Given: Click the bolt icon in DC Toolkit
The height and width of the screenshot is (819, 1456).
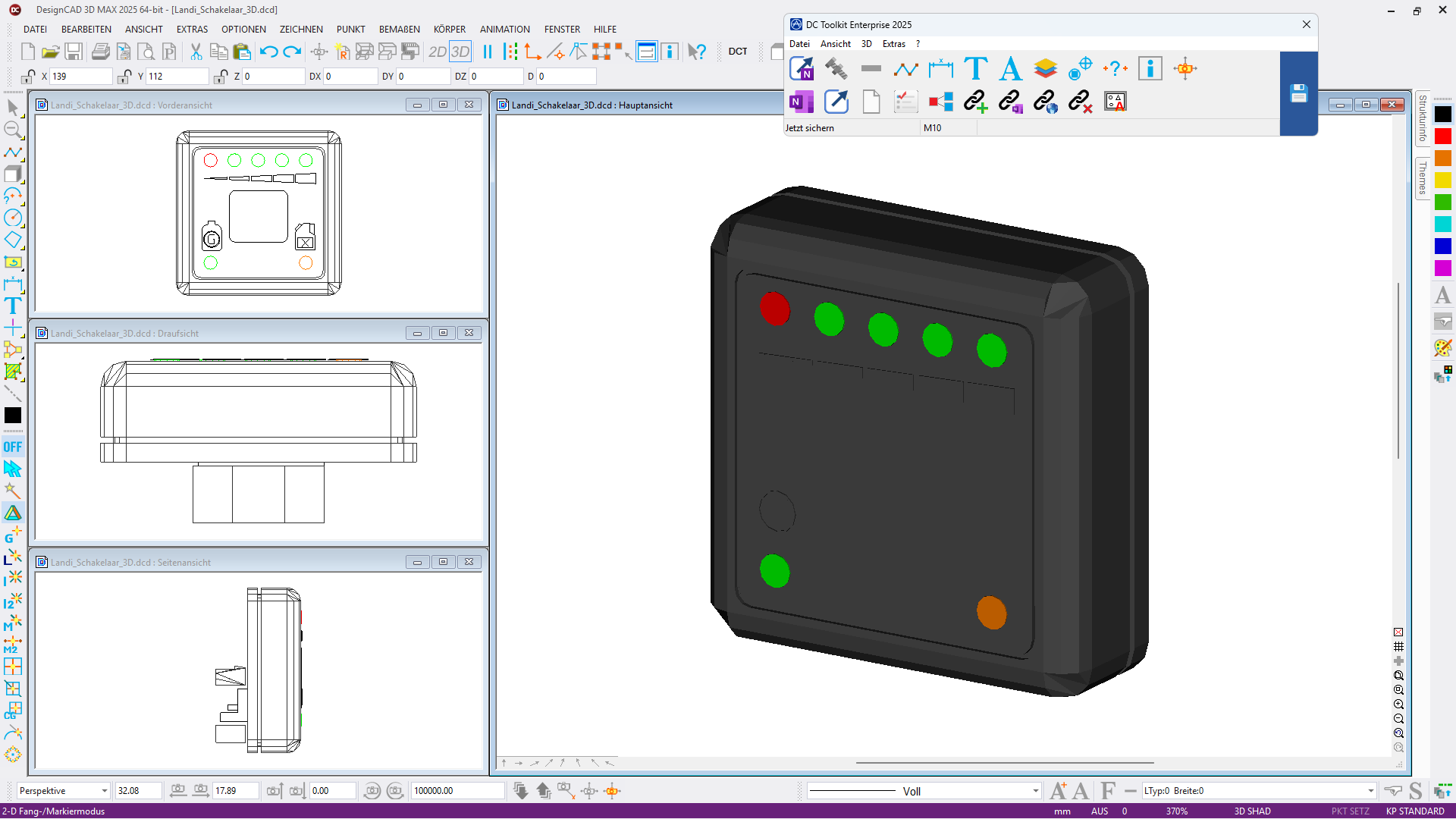Looking at the screenshot, I should [x=836, y=69].
